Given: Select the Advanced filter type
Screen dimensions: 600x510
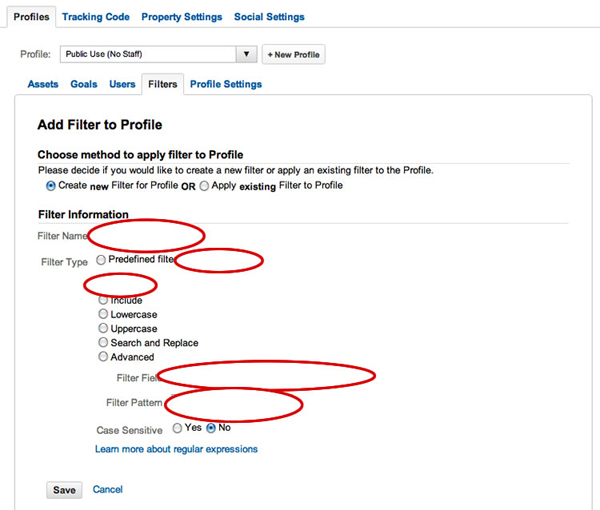Looking at the screenshot, I should click(103, 356).
